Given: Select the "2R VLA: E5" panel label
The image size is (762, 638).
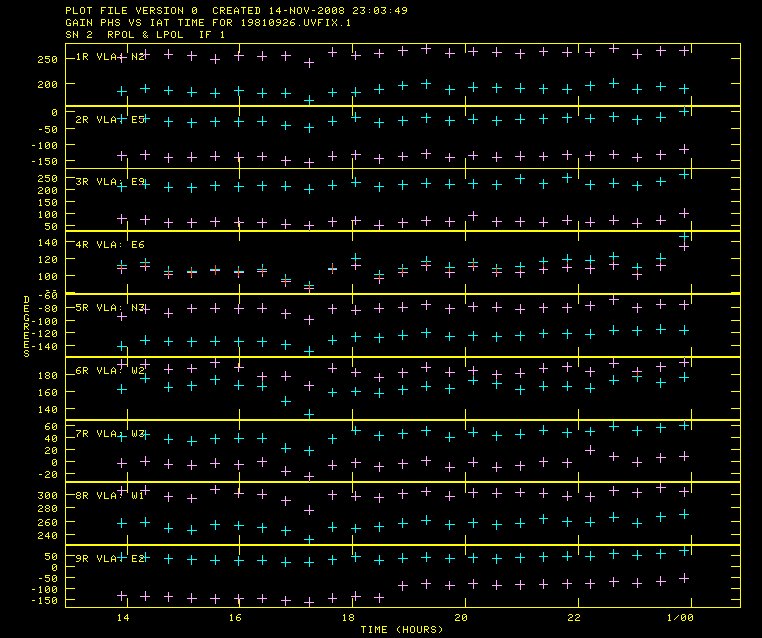Looking at the screenshot, I should point(112,120).
